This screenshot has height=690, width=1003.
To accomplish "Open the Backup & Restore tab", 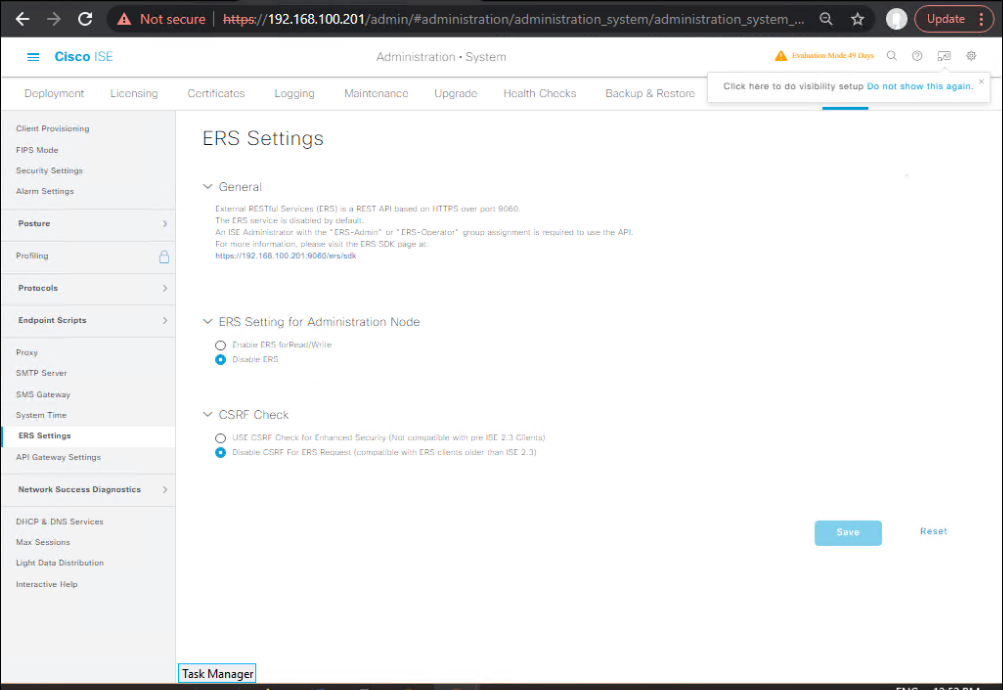I will point(650,93).
